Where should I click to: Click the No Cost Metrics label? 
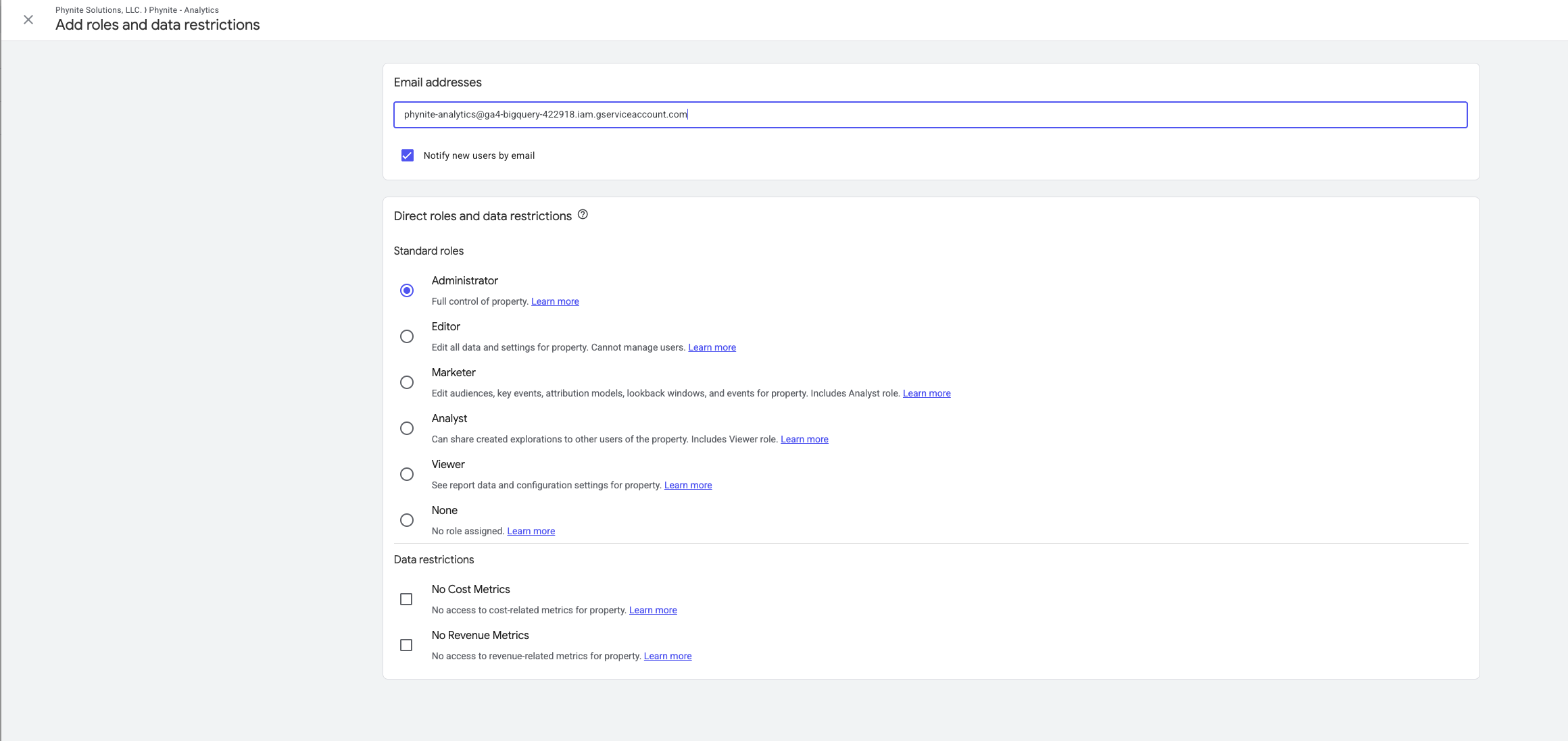[470, 589]
